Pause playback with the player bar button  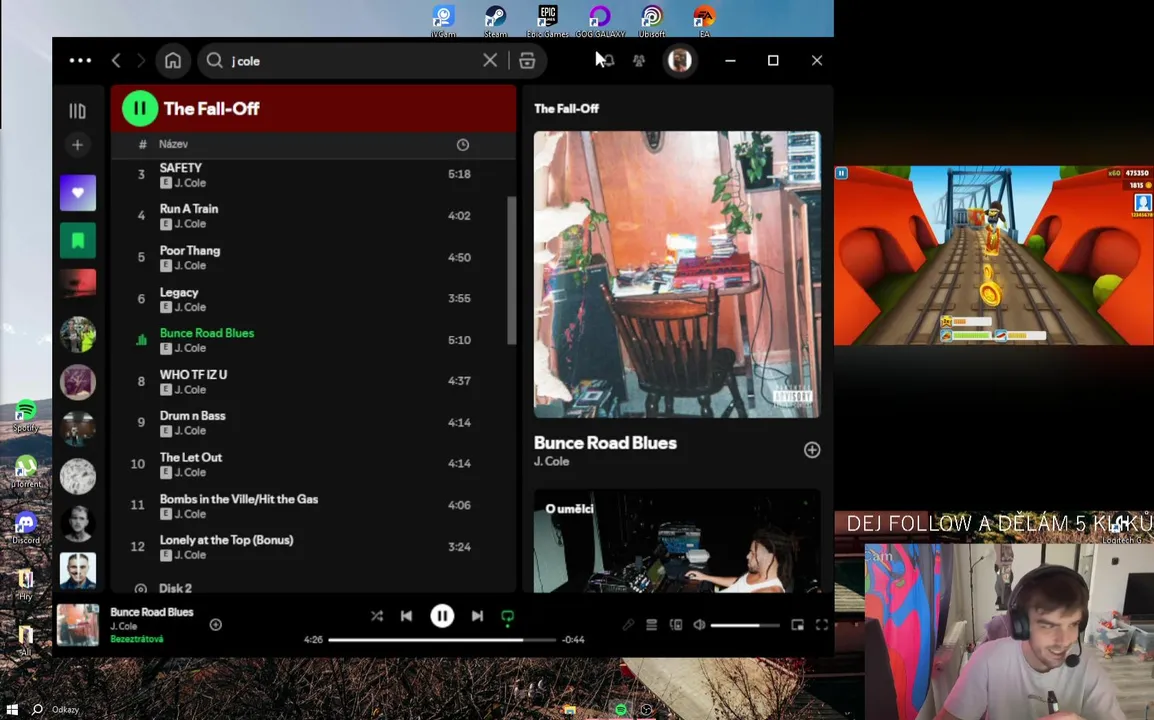[x=442, y=616]
